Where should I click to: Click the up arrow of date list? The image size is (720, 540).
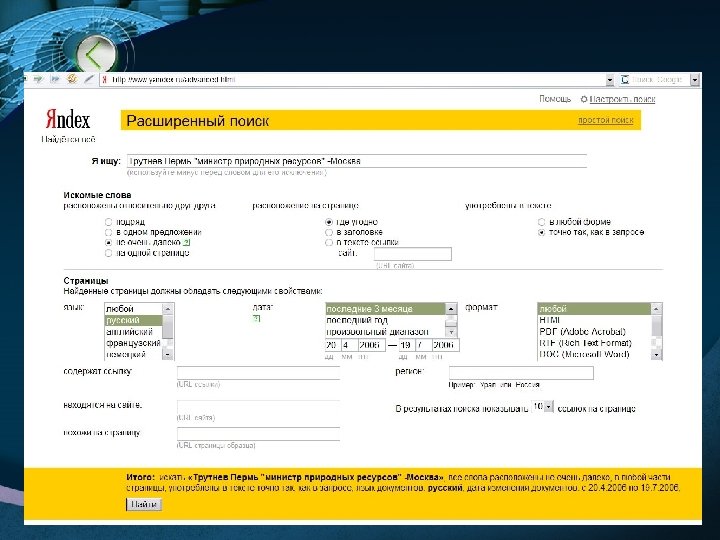click(451, 309)
